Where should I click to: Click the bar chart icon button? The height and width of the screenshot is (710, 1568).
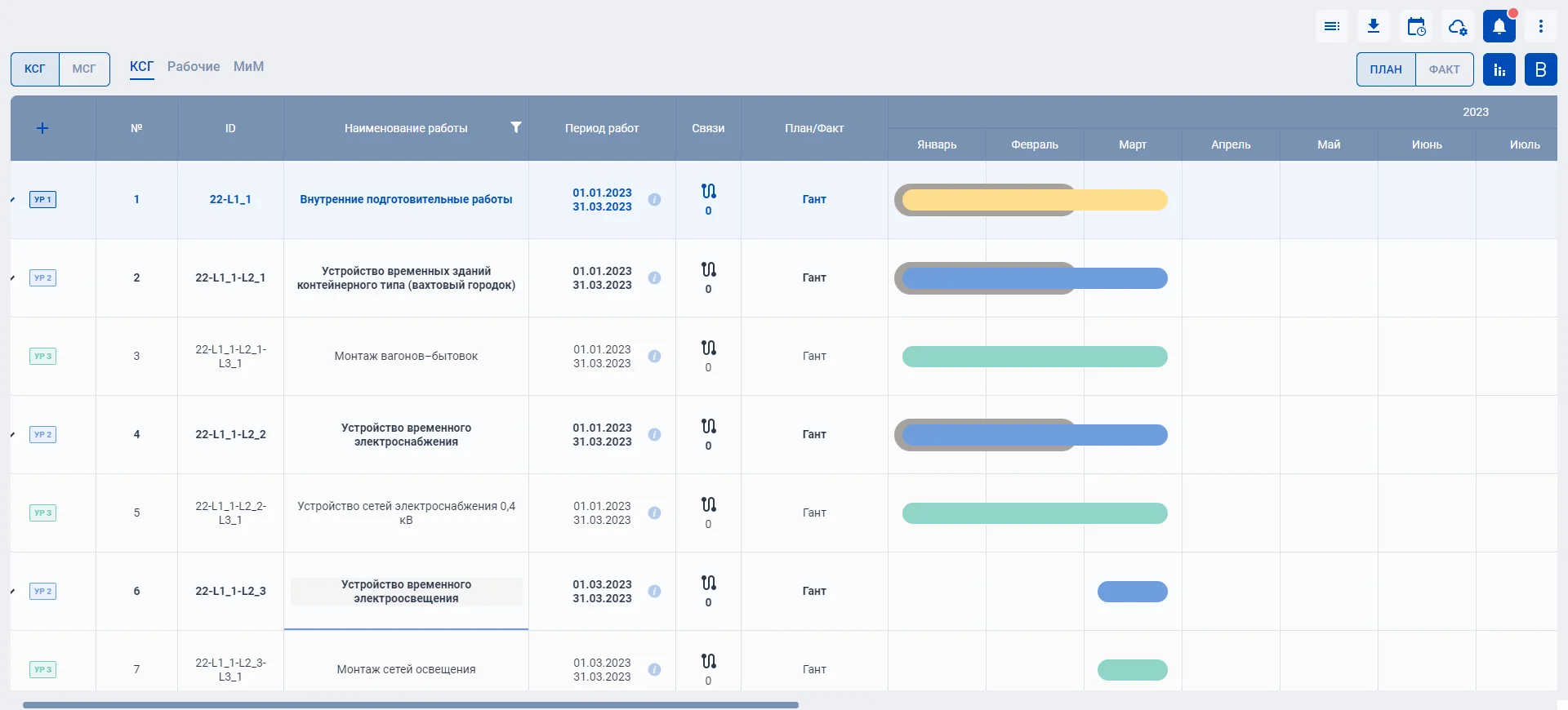point(1499,69)
